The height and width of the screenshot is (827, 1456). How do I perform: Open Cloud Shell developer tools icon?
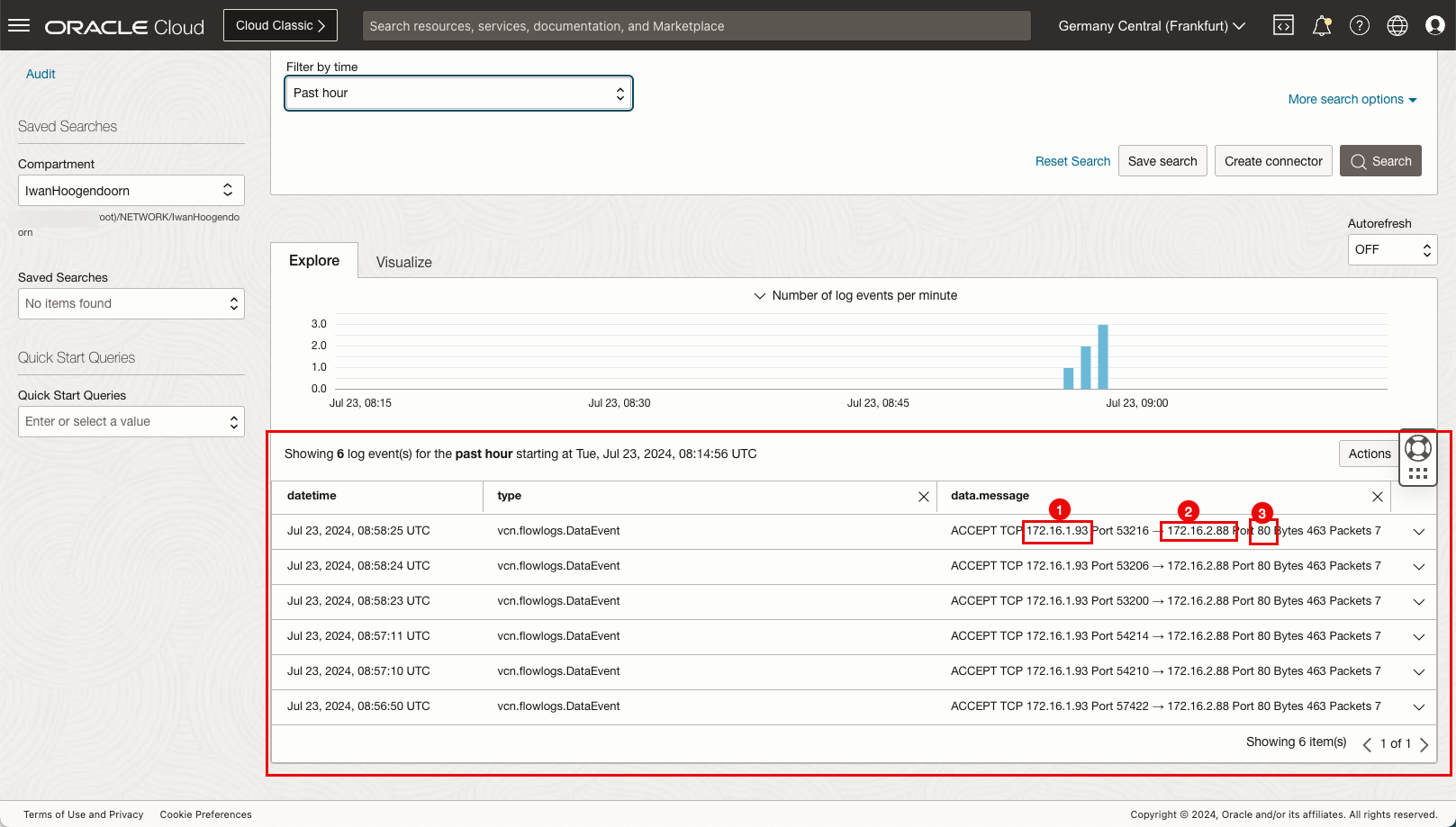(x=1283, y=26)
